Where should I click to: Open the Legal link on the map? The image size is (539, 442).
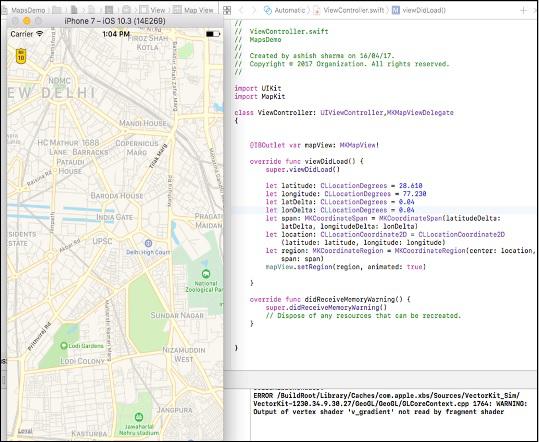coord(25,431)
